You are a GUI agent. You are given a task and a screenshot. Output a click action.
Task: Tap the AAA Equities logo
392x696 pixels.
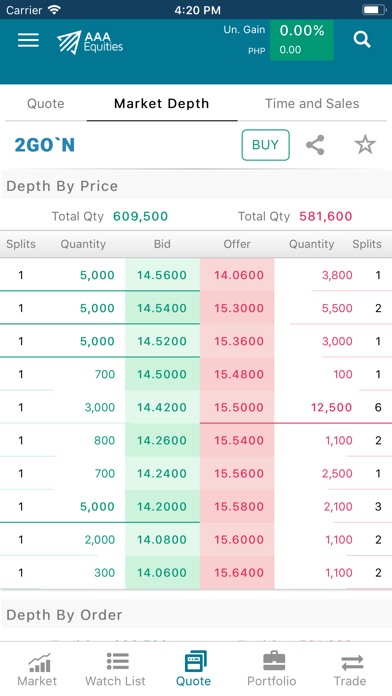tap(90, 42)
